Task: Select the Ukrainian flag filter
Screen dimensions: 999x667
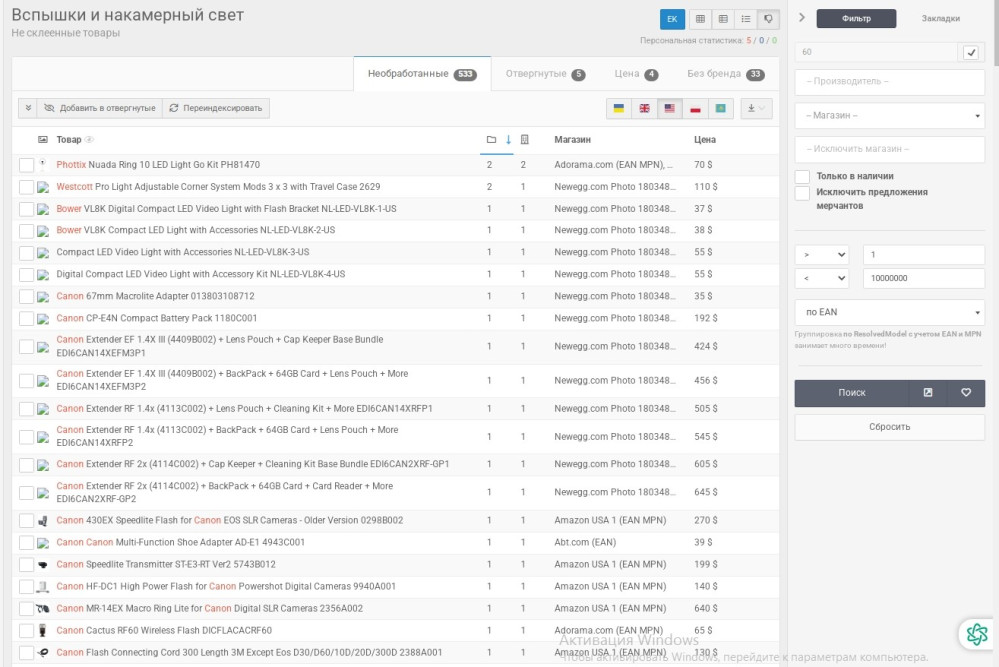Action: coord(619,108)
